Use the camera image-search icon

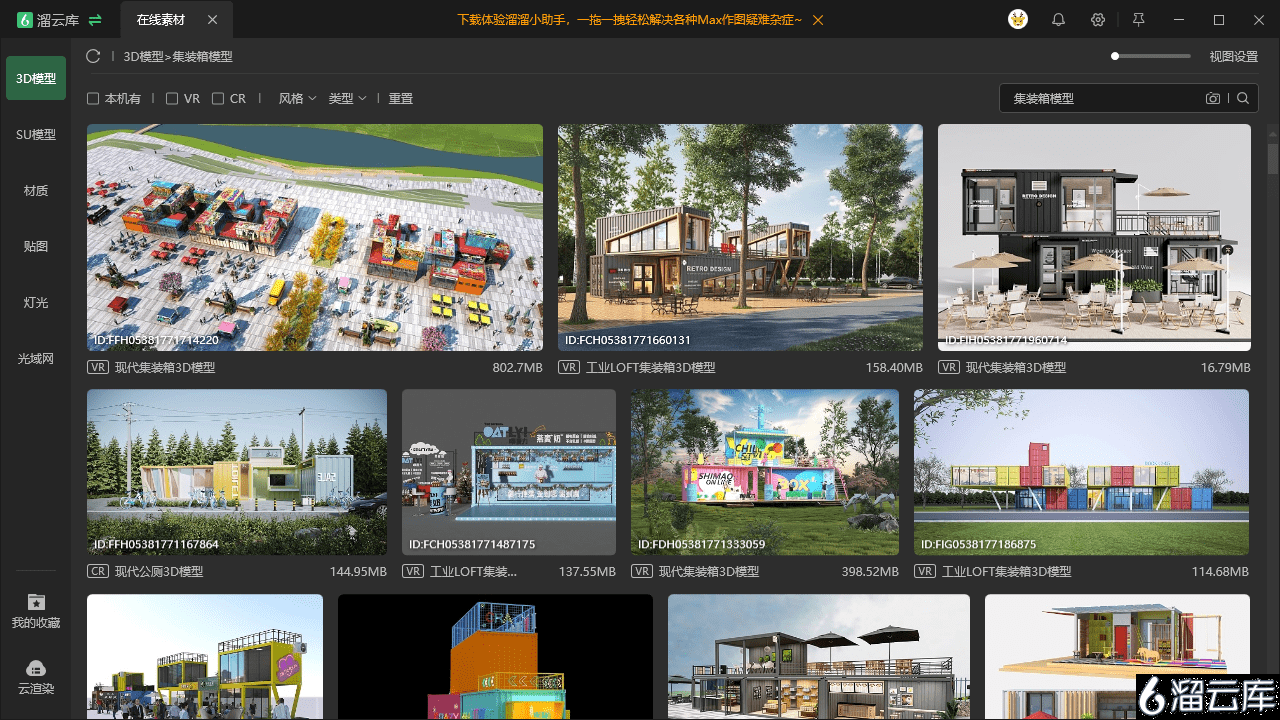click(x=1213, y=98)
